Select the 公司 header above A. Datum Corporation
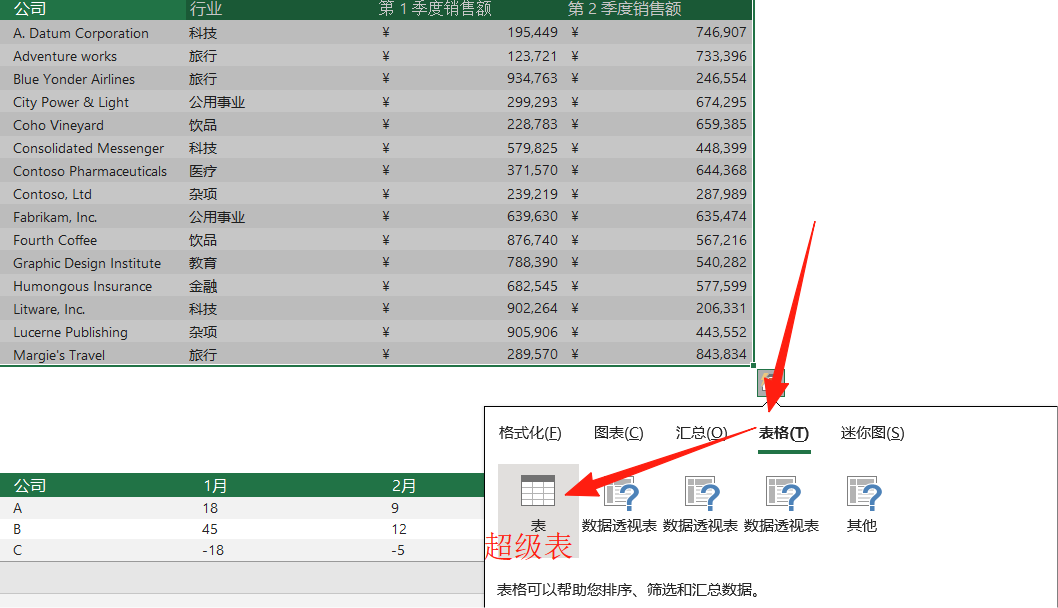 point(30,9)
